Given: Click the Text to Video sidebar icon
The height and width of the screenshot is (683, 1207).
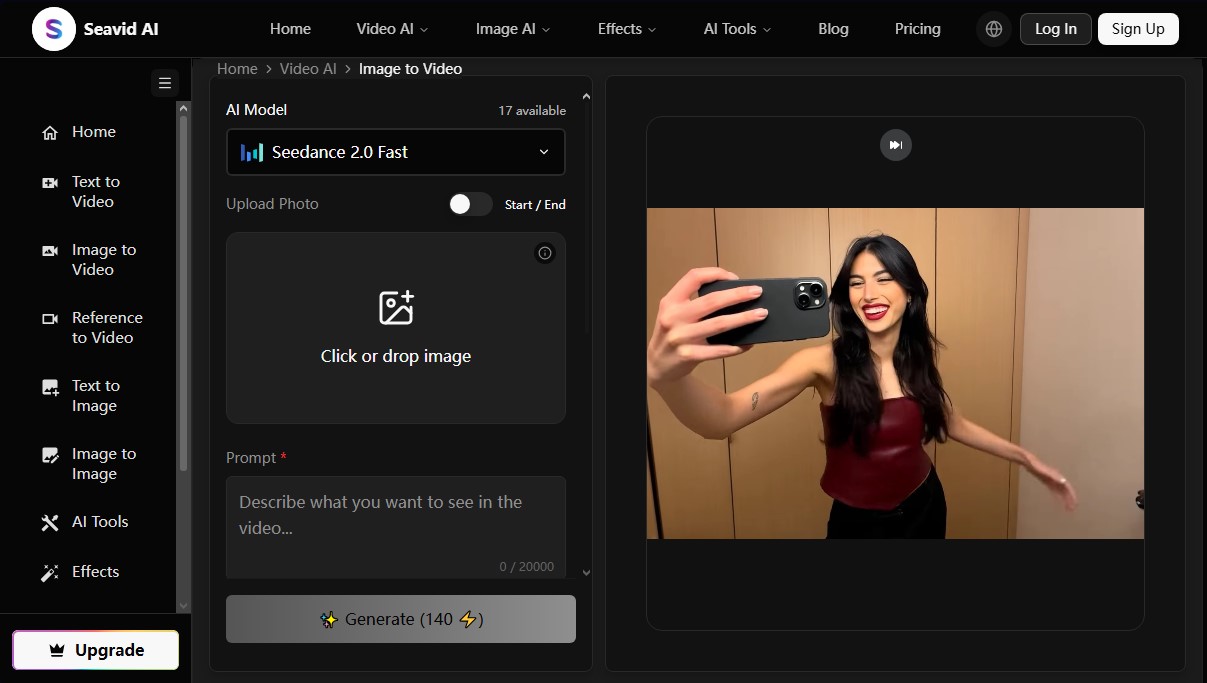Looking at the screenshot, I should coord(50,183).
